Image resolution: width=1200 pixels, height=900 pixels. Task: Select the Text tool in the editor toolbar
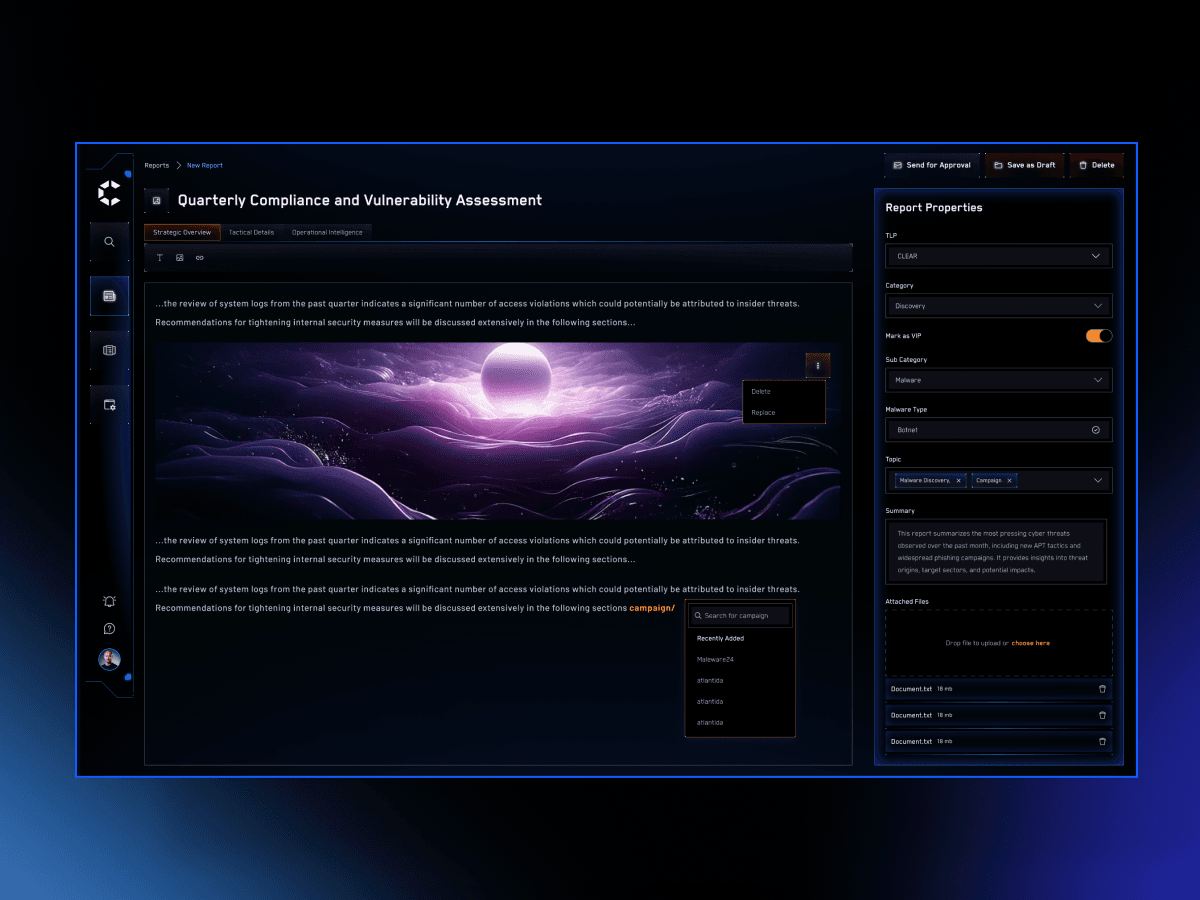pos(160,258)
